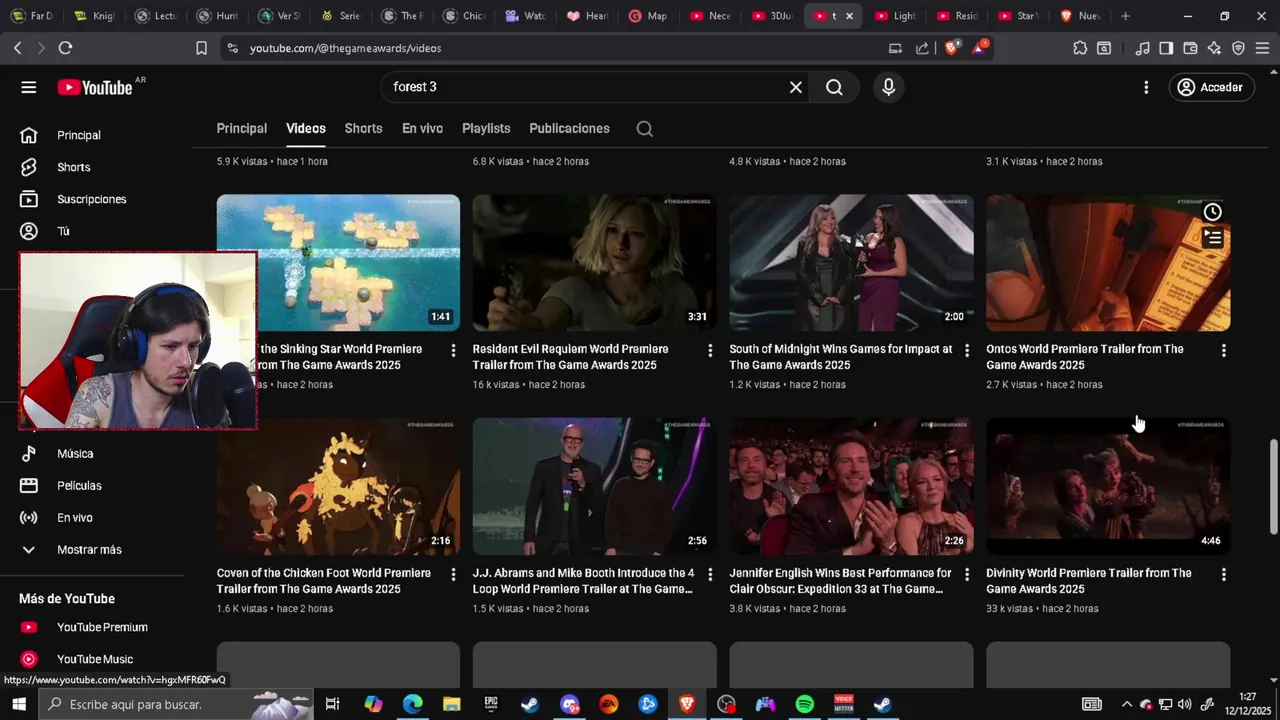
Task: Open the Publicaciones channel tab
Action: (569, 128)
